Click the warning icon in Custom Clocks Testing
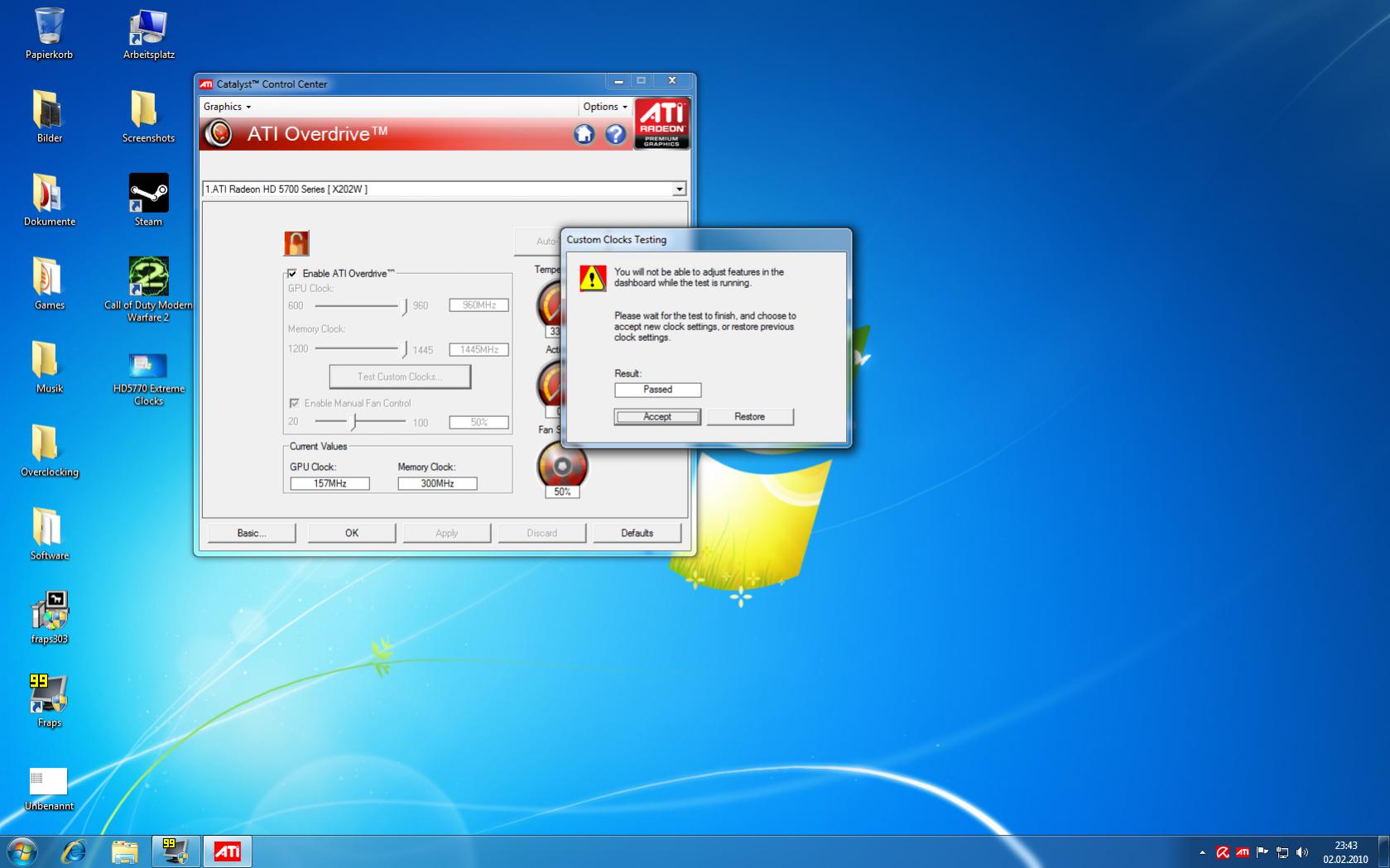This screenshot has width=1390, height=868. click(593, 278)
